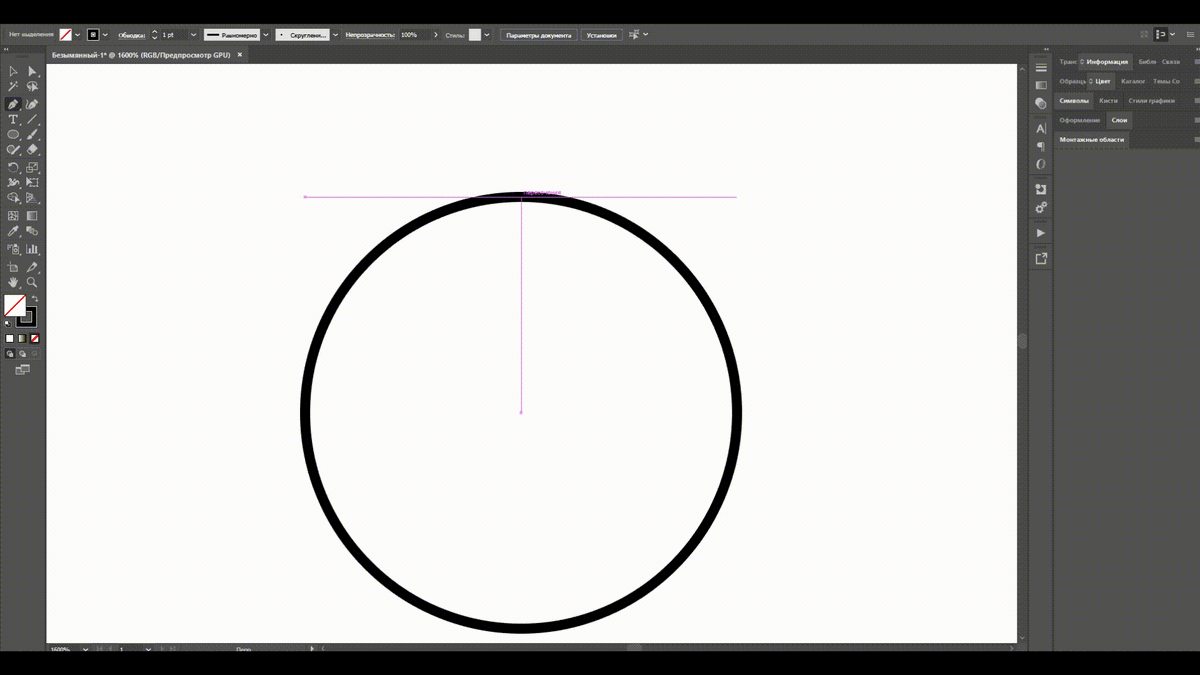
Task: Reset to default fill and stroke
Action: [x=8, y=323]
